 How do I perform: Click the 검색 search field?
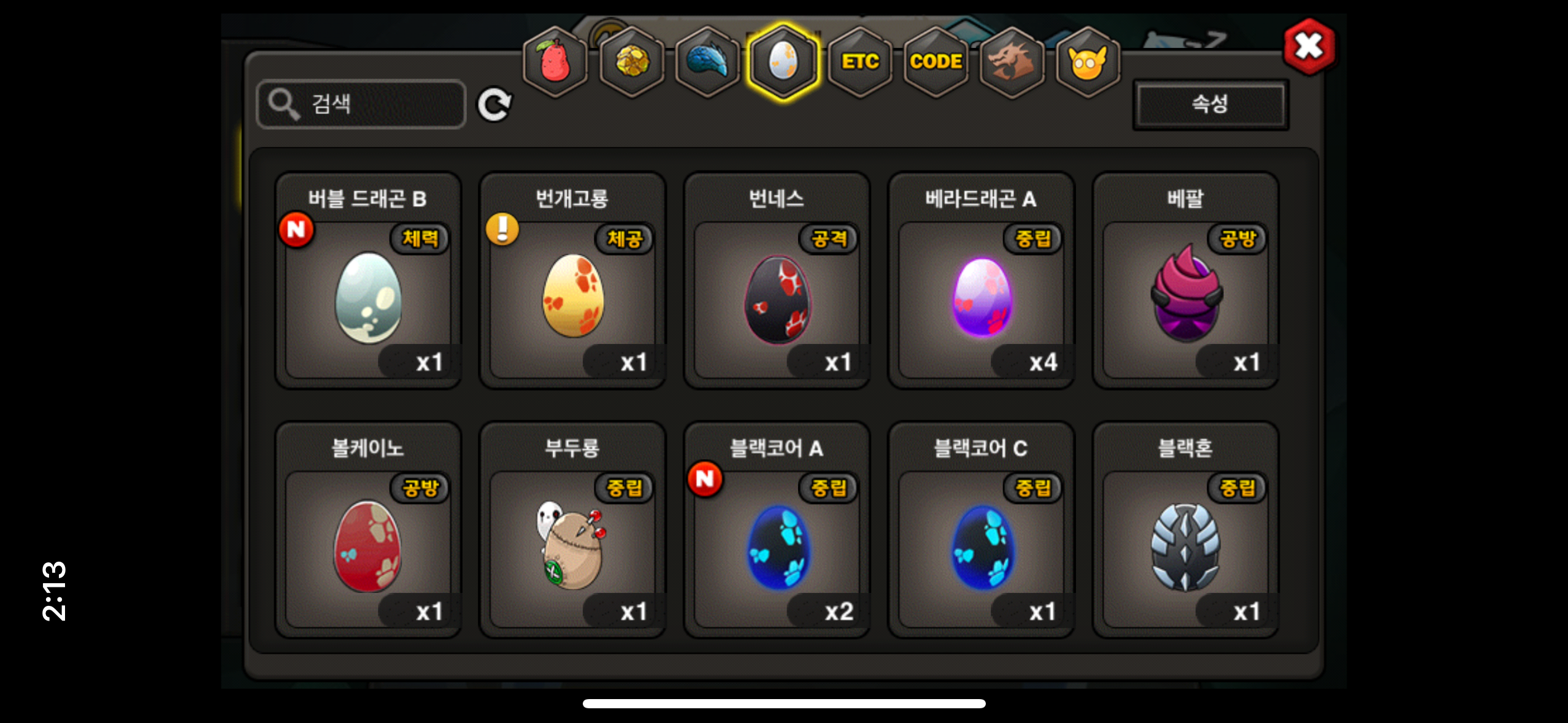tap(361, 104)
